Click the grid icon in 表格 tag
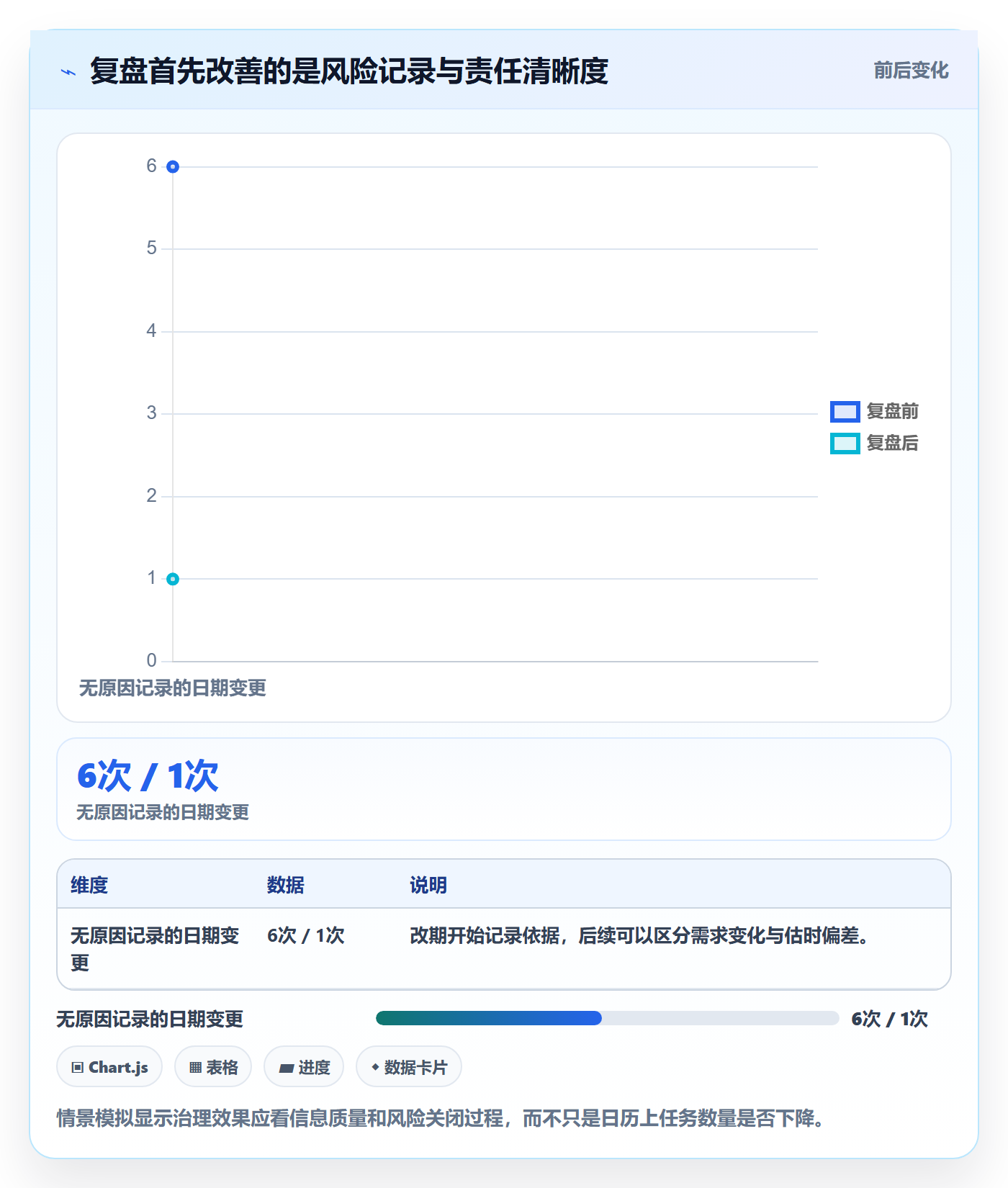The height and width of the screenshot is (1188, 1008). (195, 1068)
